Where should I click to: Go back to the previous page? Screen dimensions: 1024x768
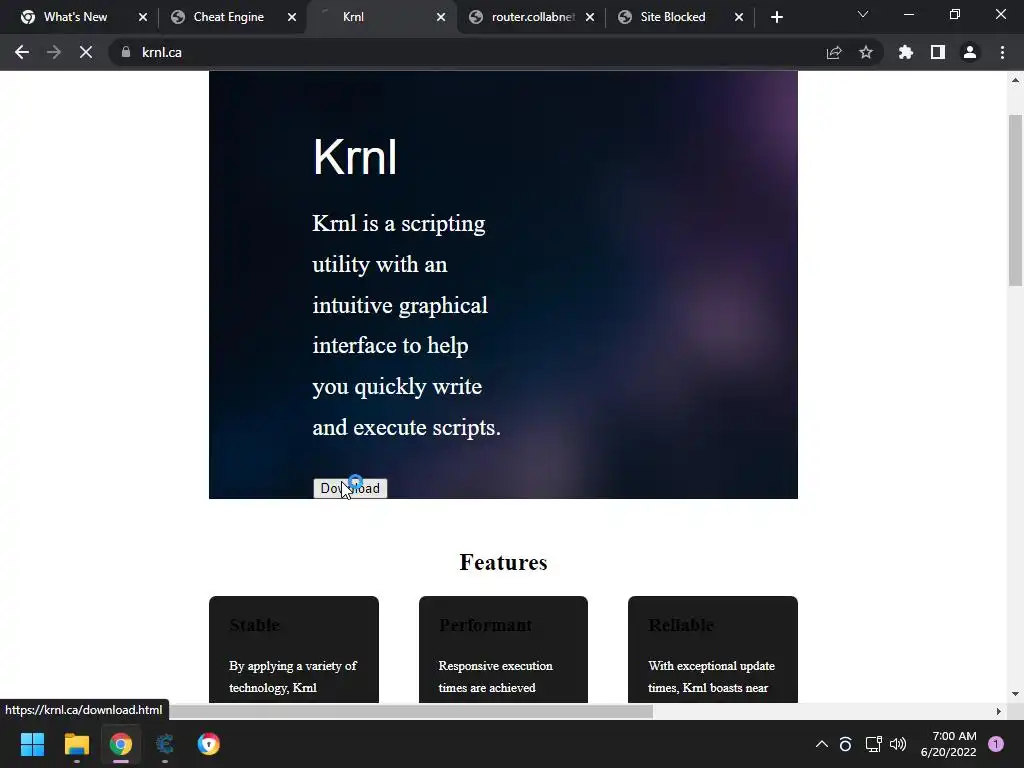tap(22, 52)
